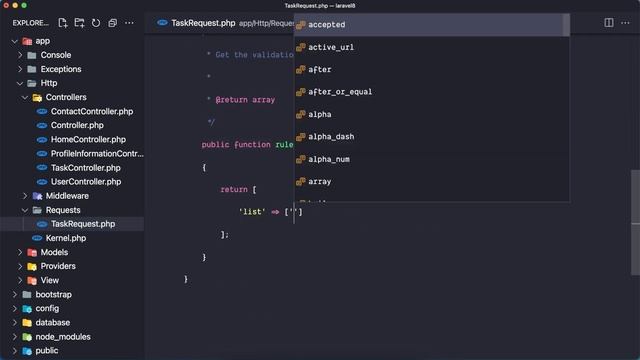Click the PHP icon on TaskRequest.php tab
The height and width of the screenshot is (360, 640).
tap(162, 23)
